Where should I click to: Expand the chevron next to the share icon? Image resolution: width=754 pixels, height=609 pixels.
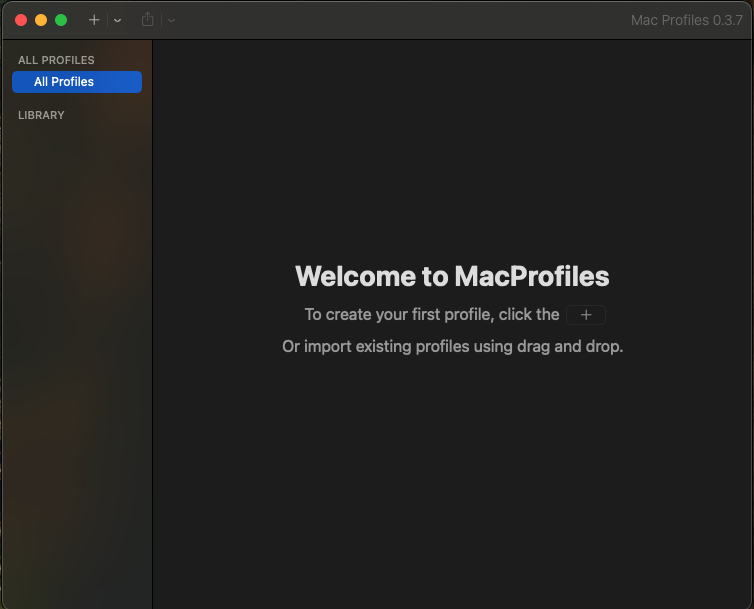pos(171,20)
